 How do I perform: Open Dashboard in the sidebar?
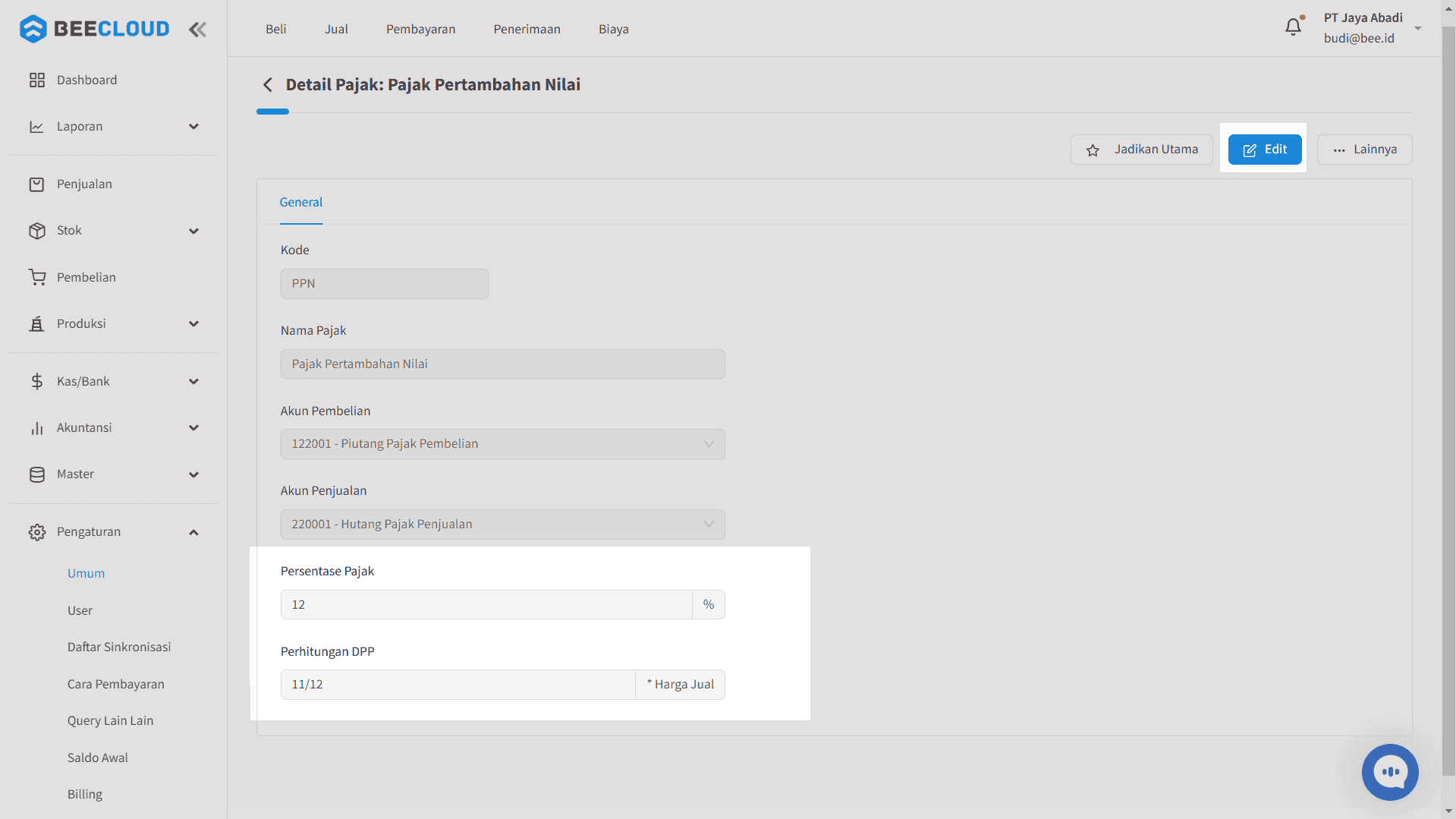point(86,80)
